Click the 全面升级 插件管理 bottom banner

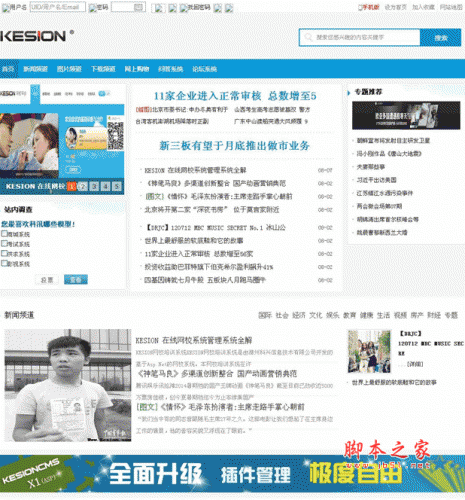click(232, 474)
